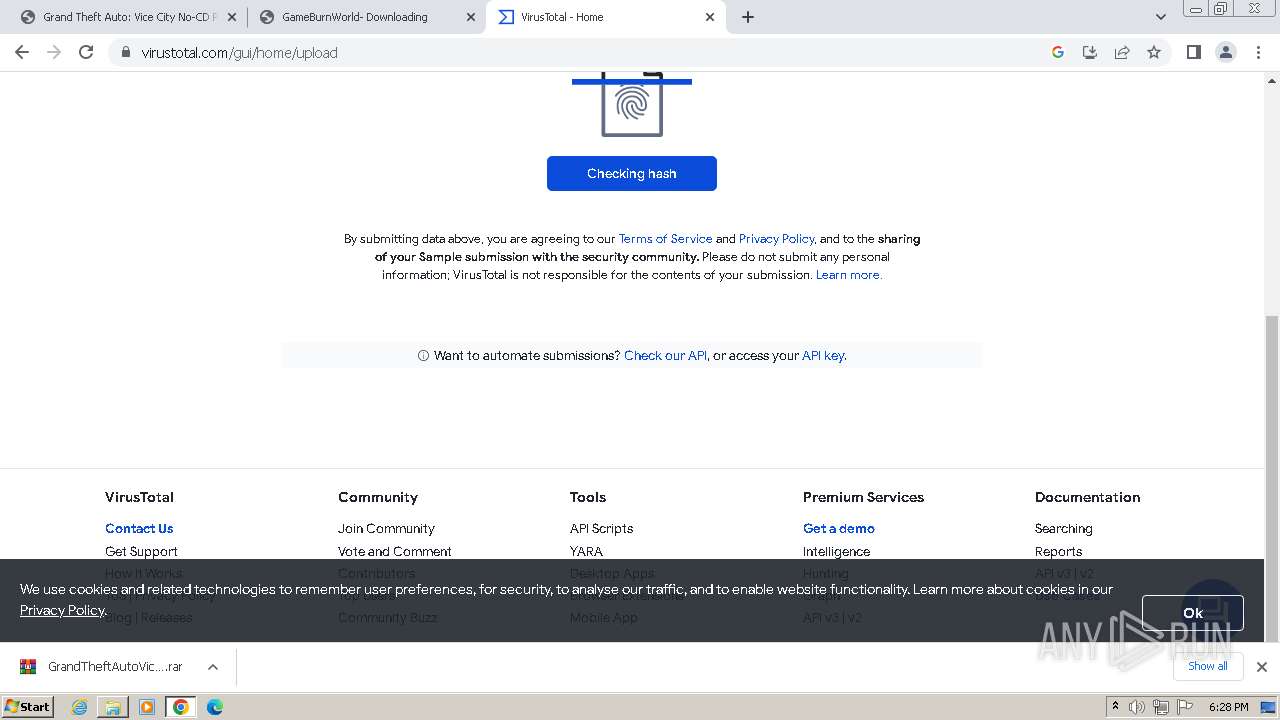
Task: Go forward with browser forward arrow
Action: [x=54, y=52]
